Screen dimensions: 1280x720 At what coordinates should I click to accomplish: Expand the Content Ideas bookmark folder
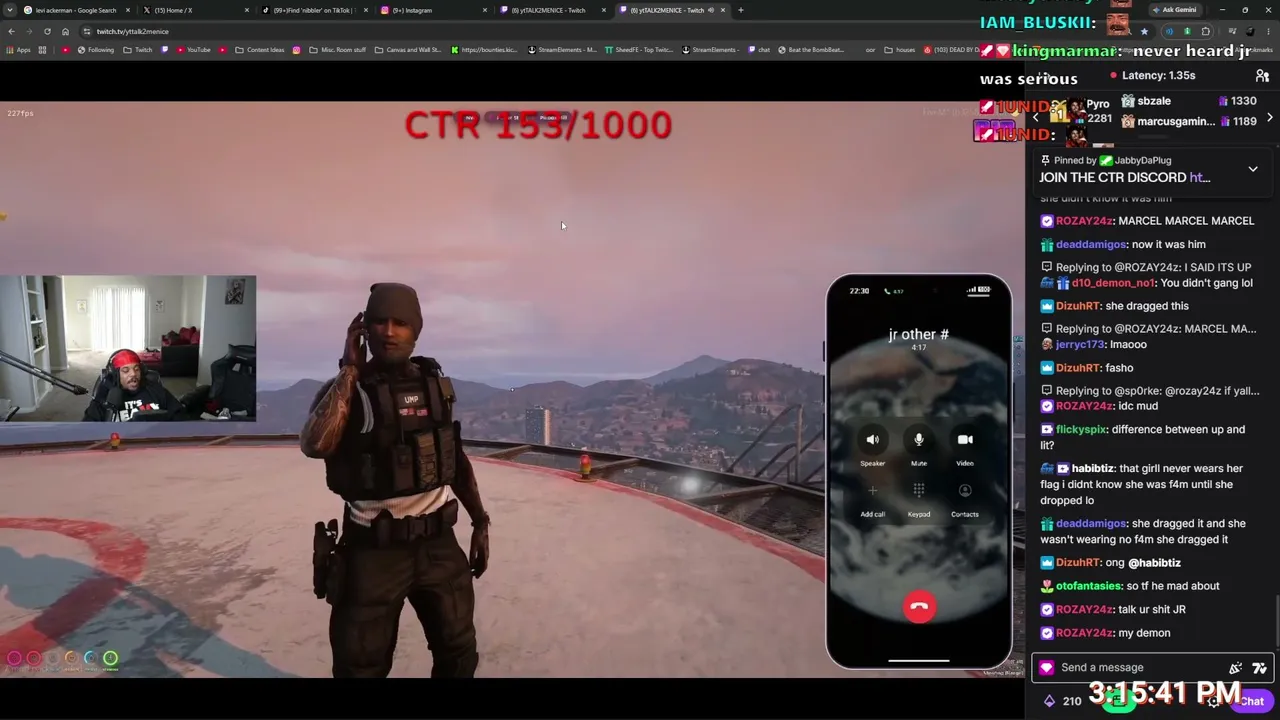[259, 50]
